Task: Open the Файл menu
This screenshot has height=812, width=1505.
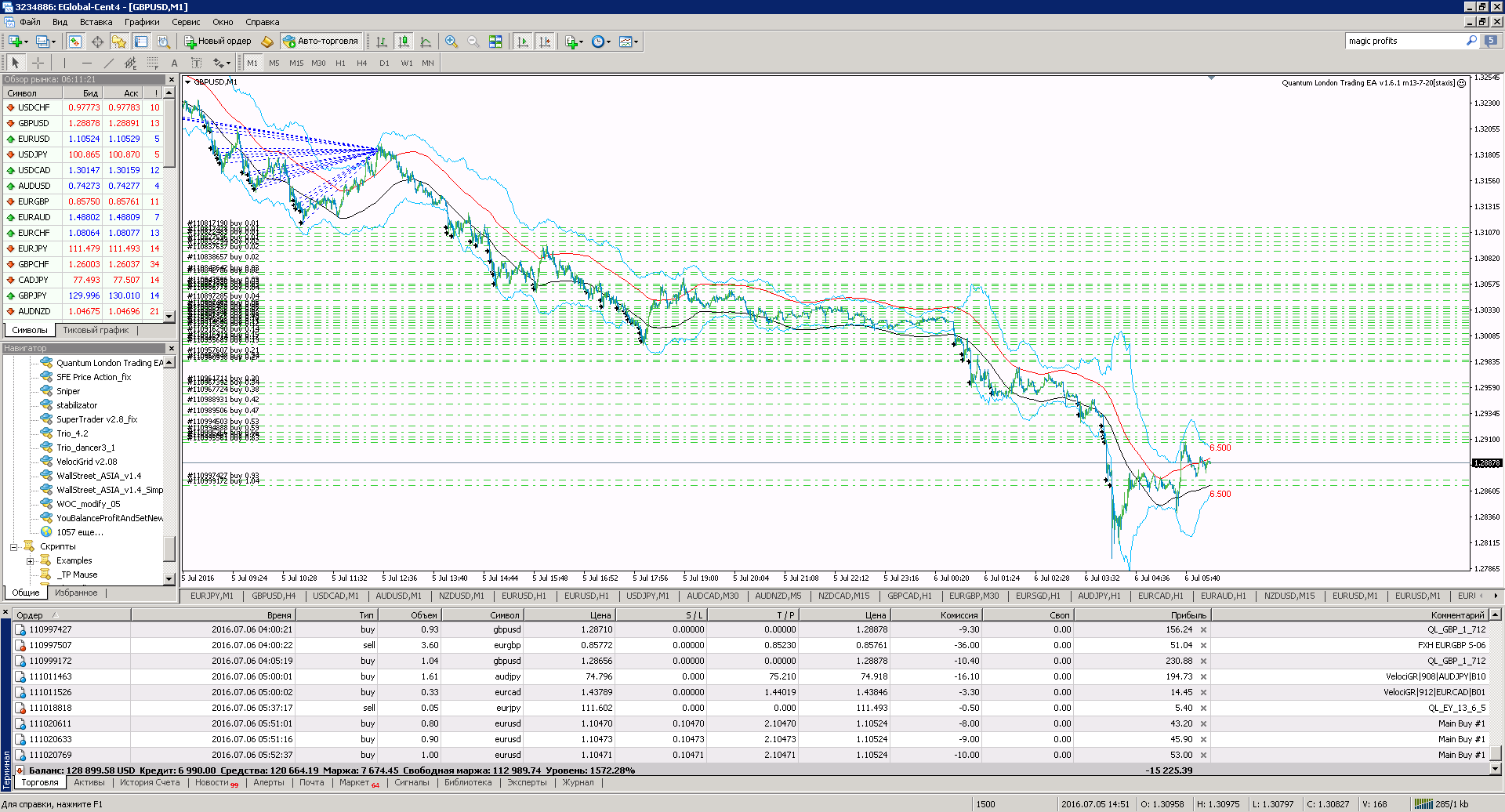Action: click(x=30, y=22)
